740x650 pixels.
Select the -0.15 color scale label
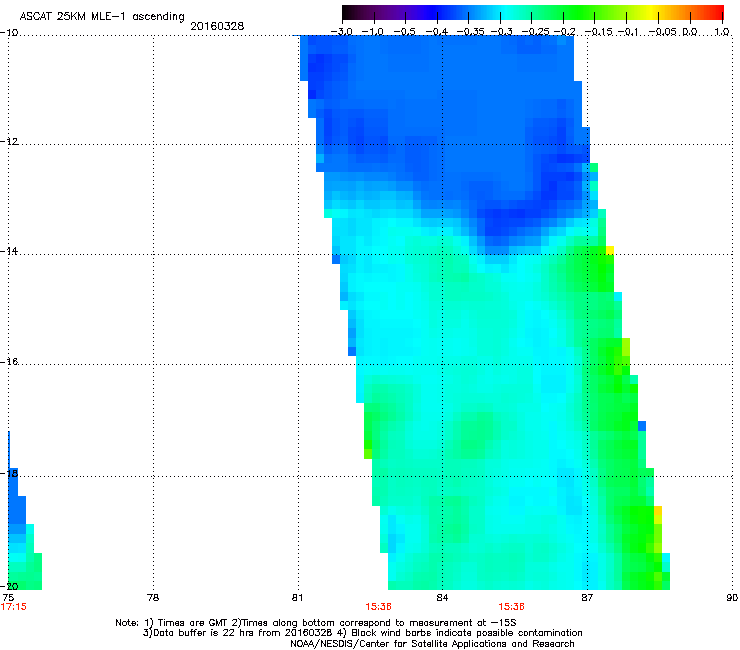598,32
